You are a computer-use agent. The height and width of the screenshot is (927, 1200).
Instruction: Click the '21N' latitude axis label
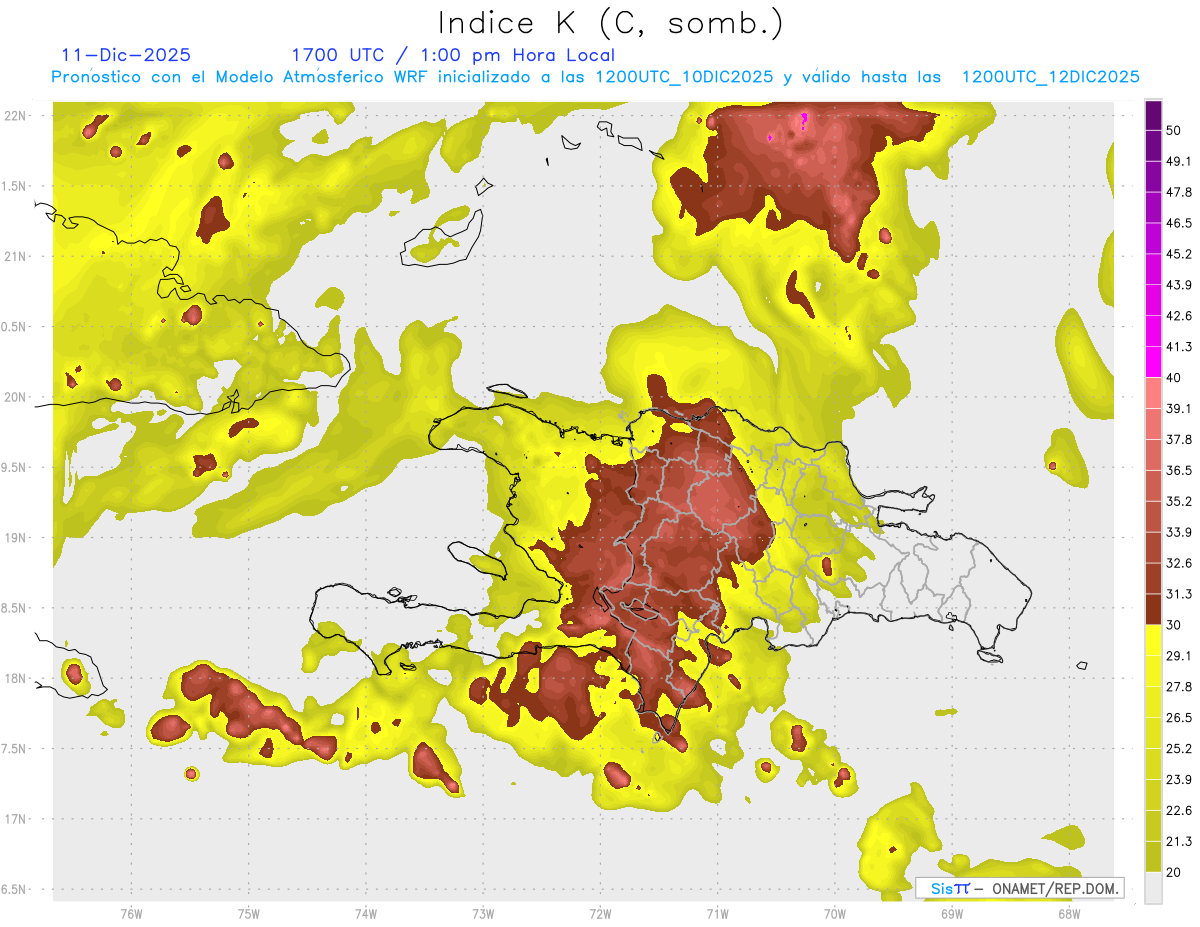[x=17, y=256]
